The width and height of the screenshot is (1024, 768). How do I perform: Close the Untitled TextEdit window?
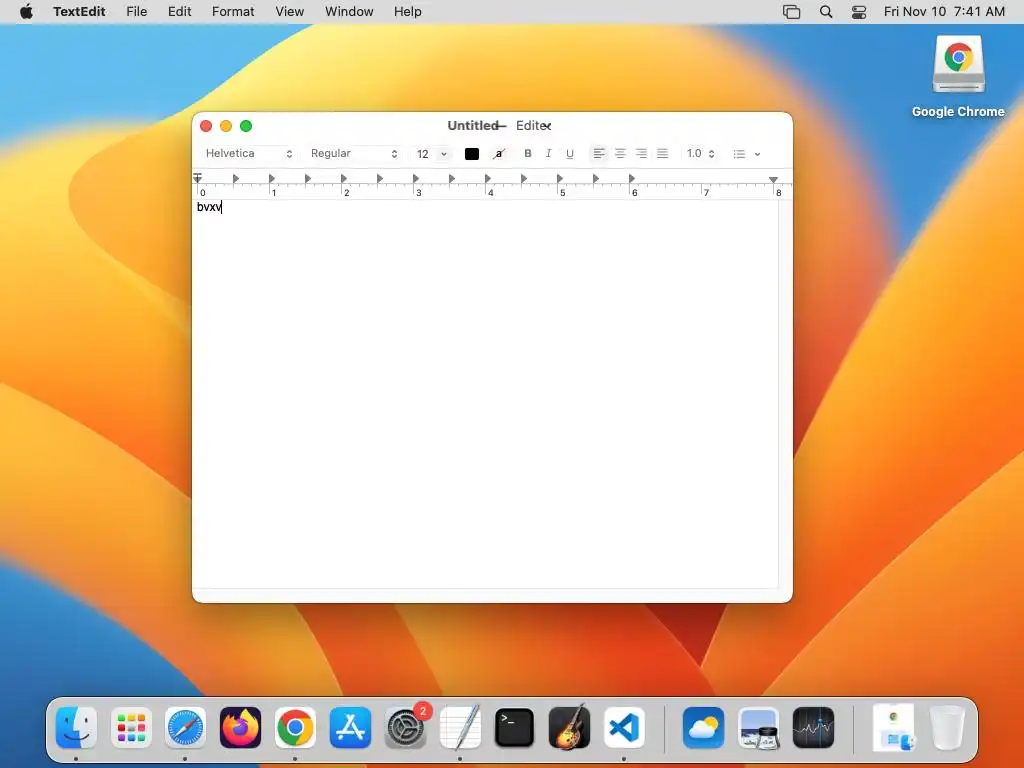pyautogui.click(x=206, y=126)
